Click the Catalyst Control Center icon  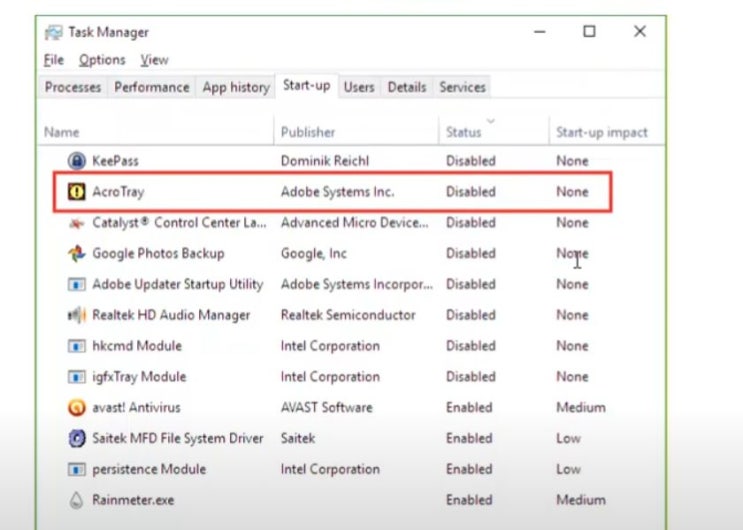coord(76,223)
